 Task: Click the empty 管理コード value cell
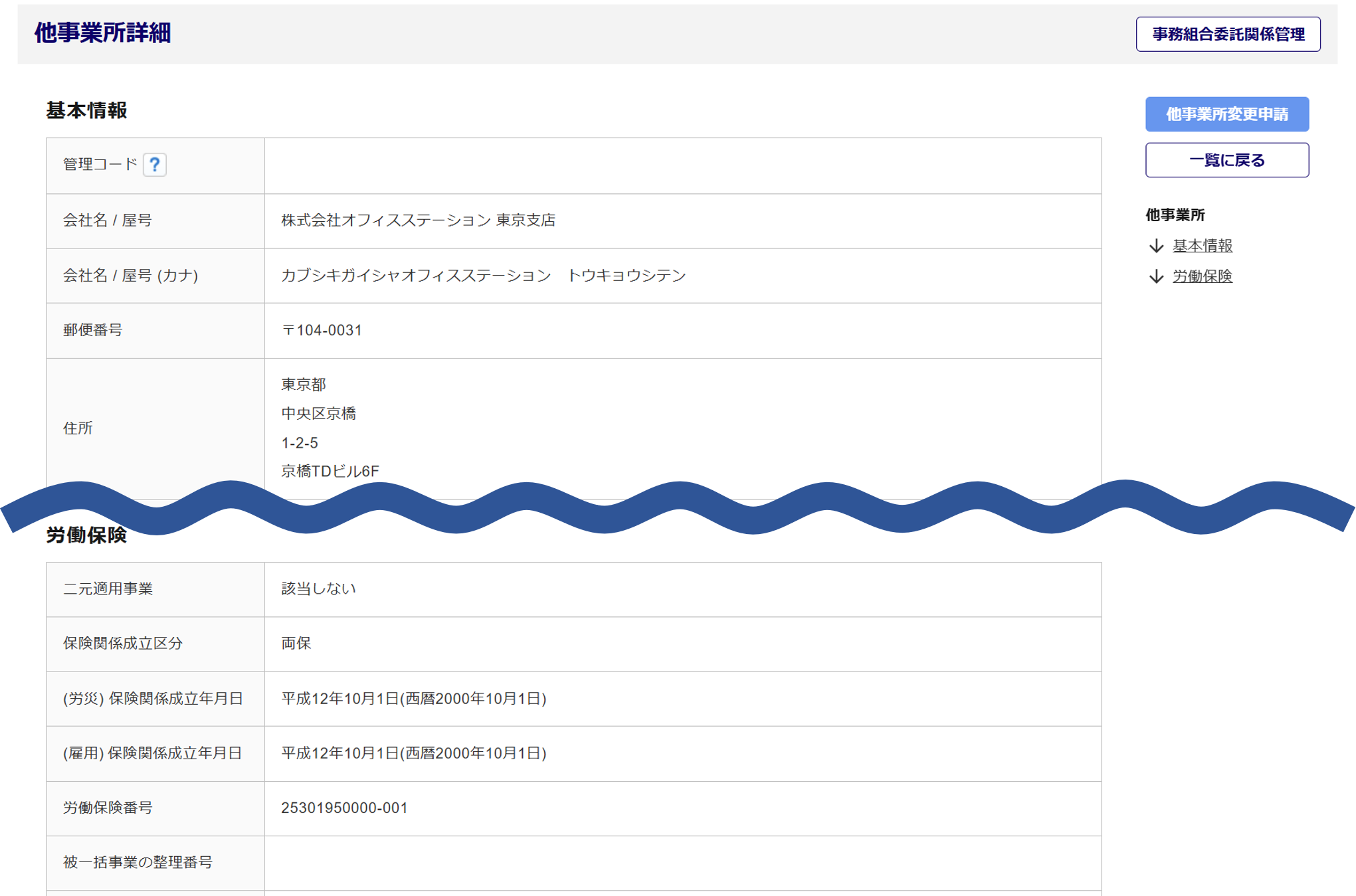click(682, 166)
